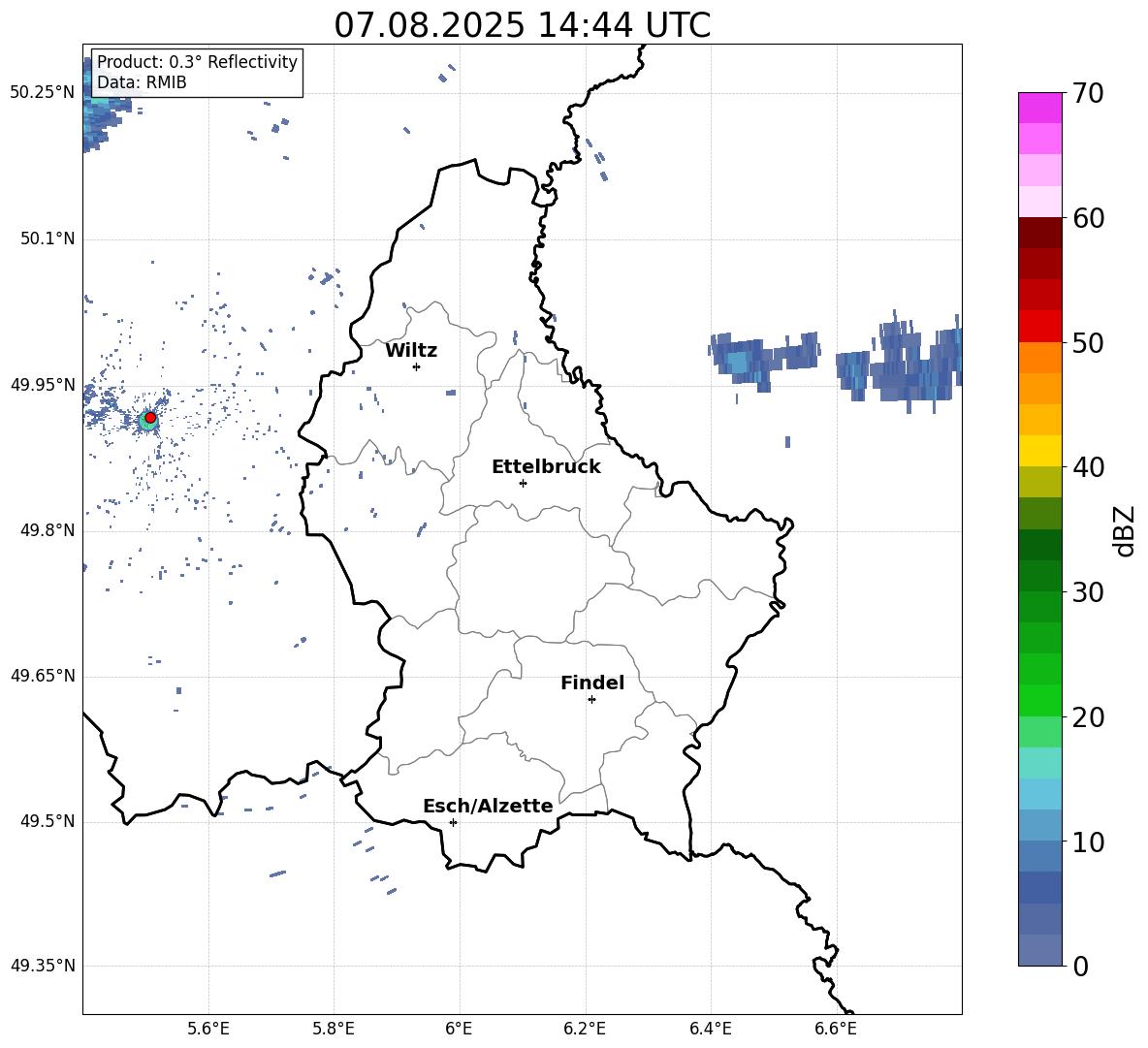Screen dimensions: 1148x1048
Task: Click the 'Findel' city label
Action: click(x=592, y=683)
